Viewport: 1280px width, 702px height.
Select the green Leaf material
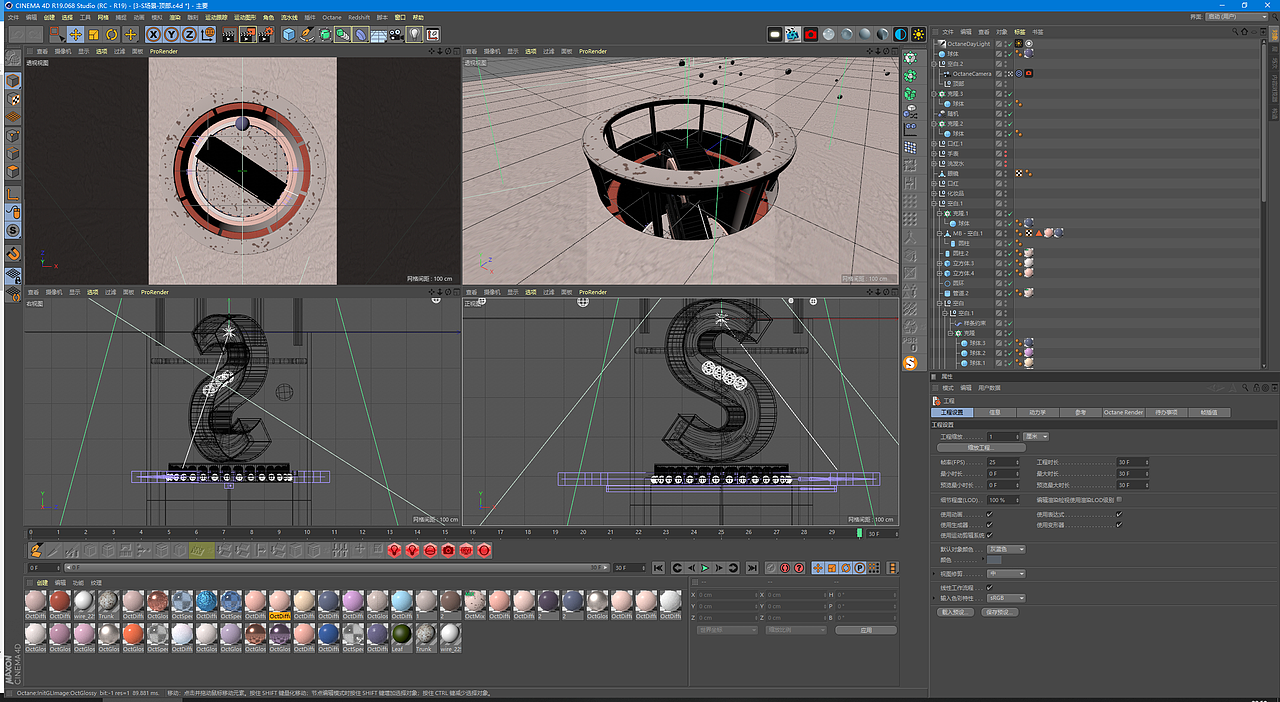pyautogui.click(x=401, y=636)
